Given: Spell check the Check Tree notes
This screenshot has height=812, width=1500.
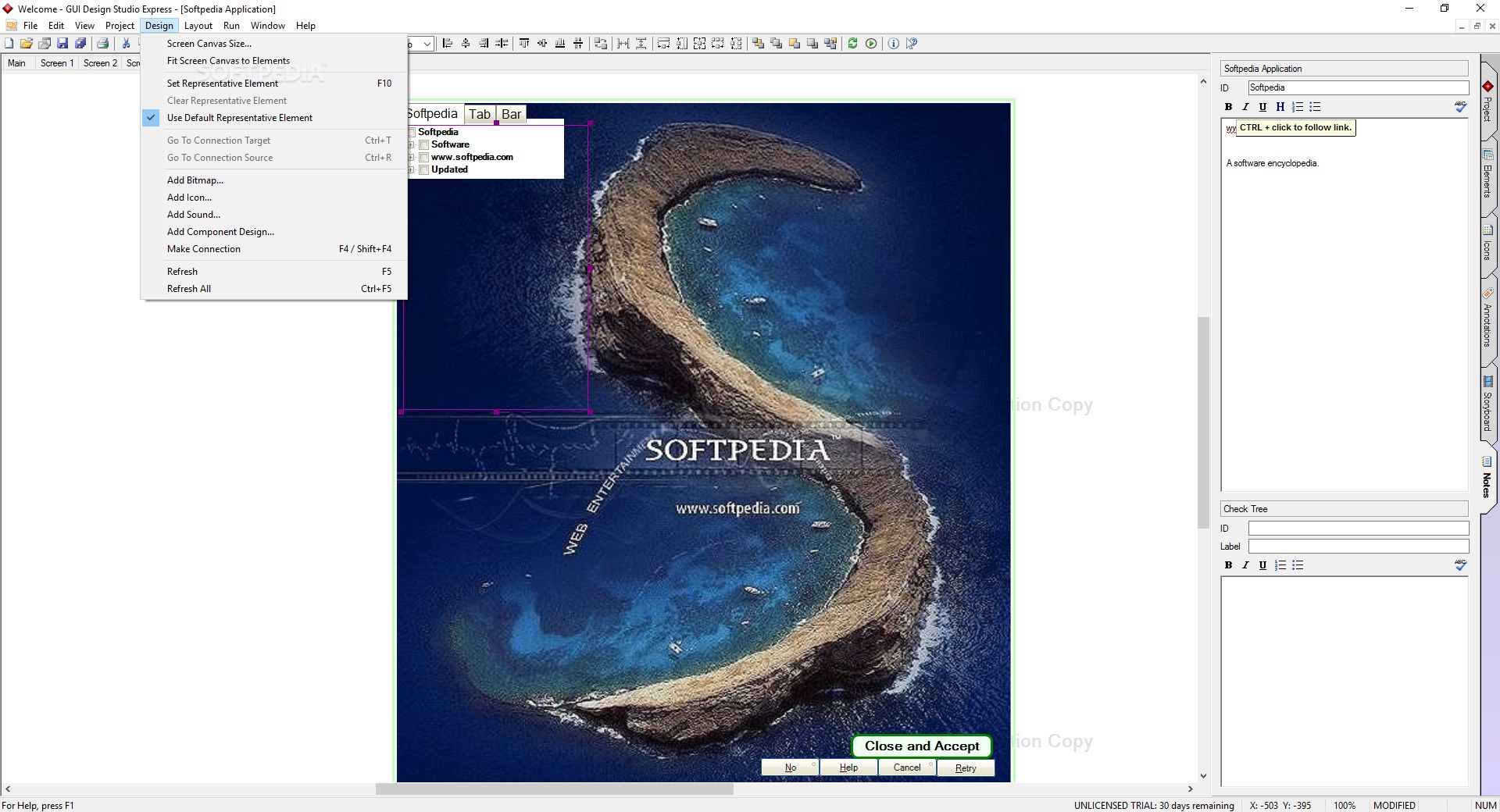Looking at the screenshot, I should point(1460,565).
